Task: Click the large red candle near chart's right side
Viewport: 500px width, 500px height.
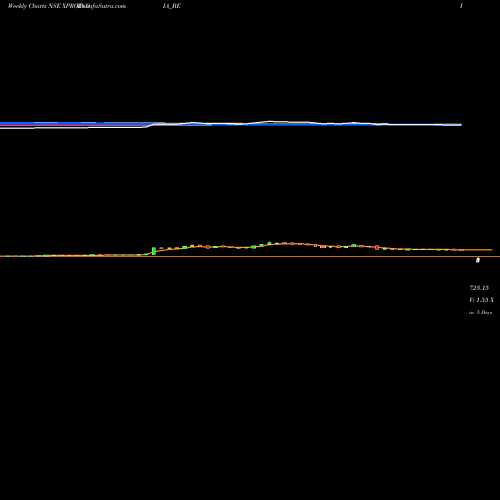Action: pyautogui.click(x=377, y=247)
